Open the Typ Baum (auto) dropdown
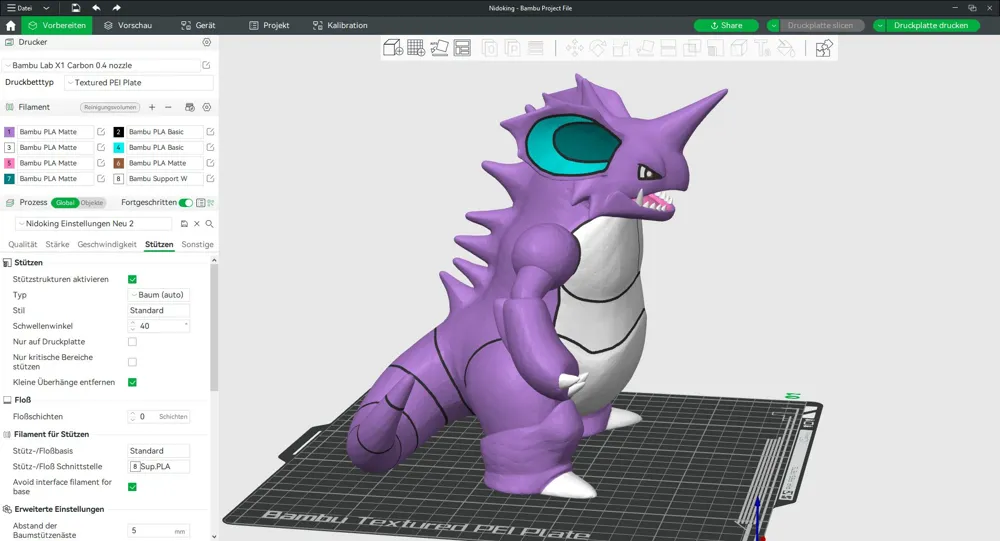1000x541 pixels. tap(159, 295)
